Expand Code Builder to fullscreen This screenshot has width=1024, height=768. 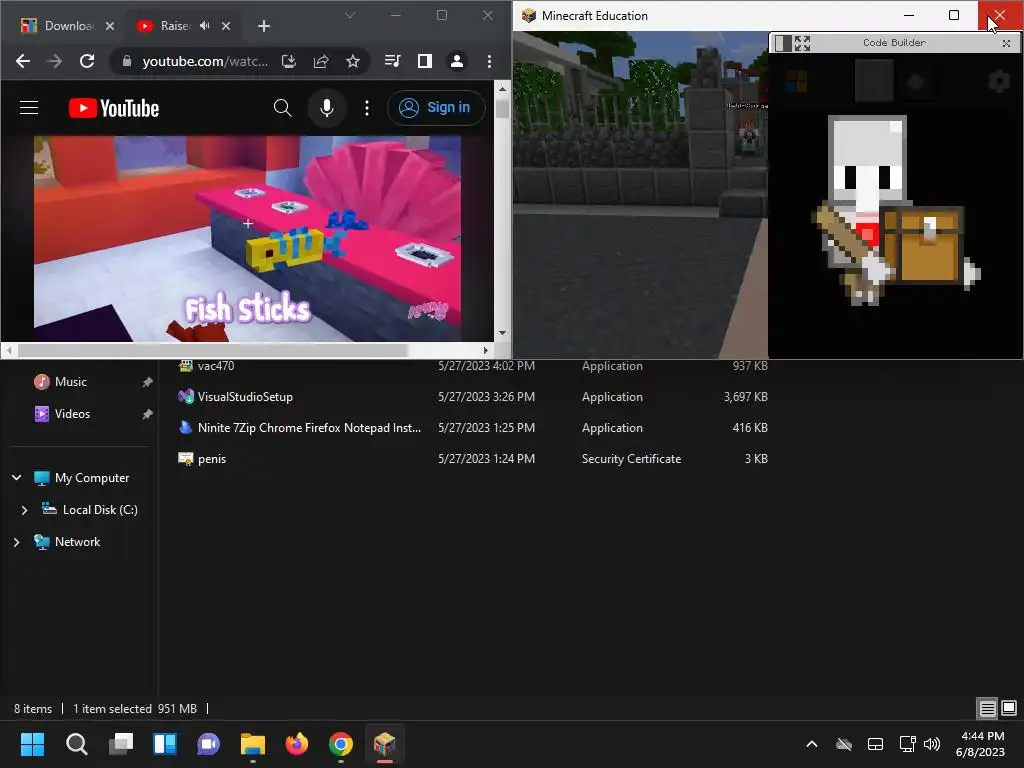click(803, 43)
